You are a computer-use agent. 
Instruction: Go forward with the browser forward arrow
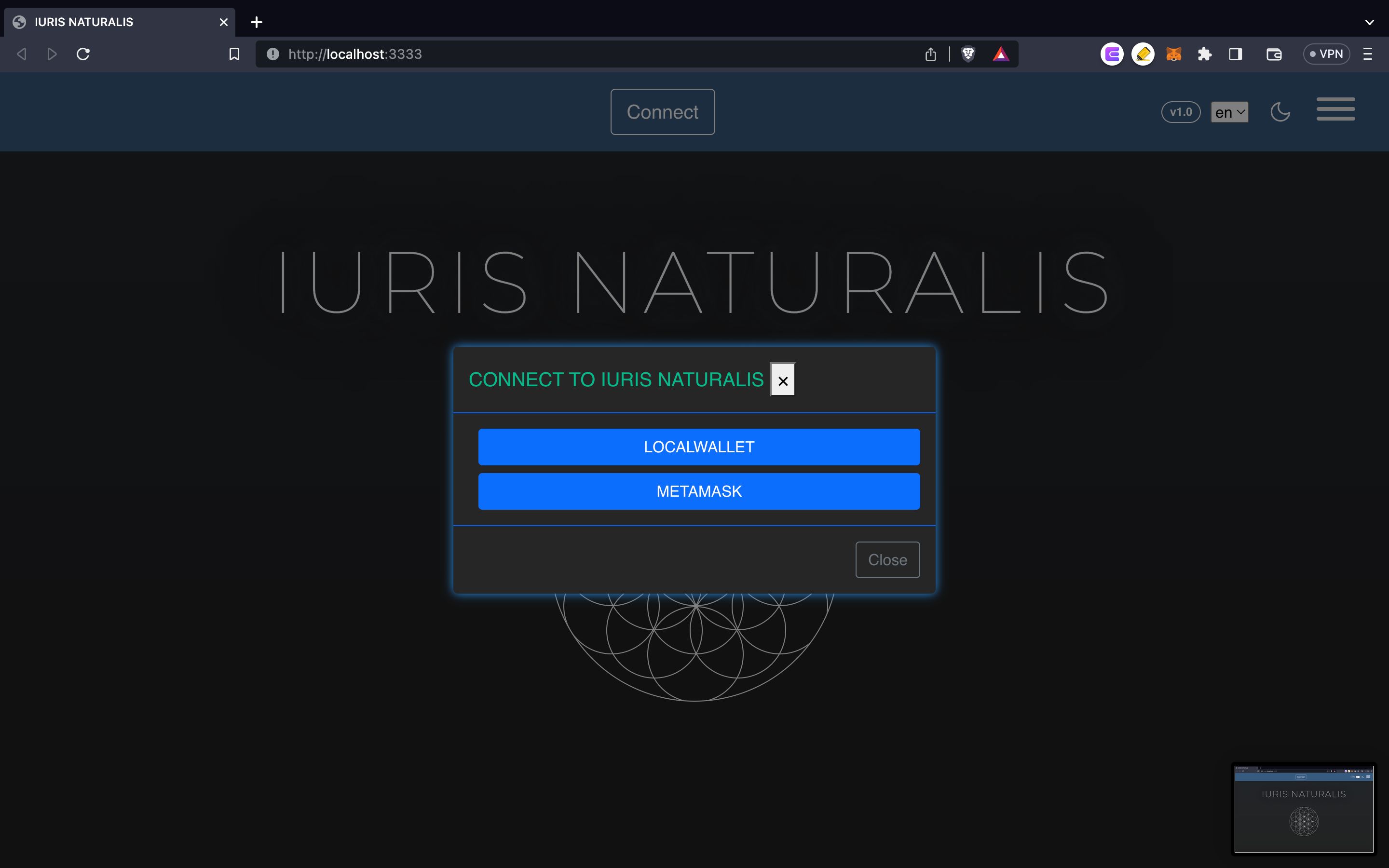click(52, 54)
